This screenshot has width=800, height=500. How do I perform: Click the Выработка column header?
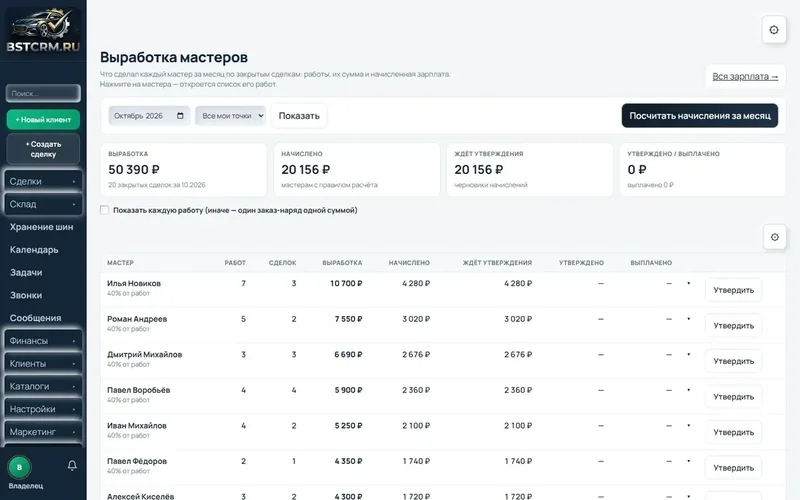[342, 263]
